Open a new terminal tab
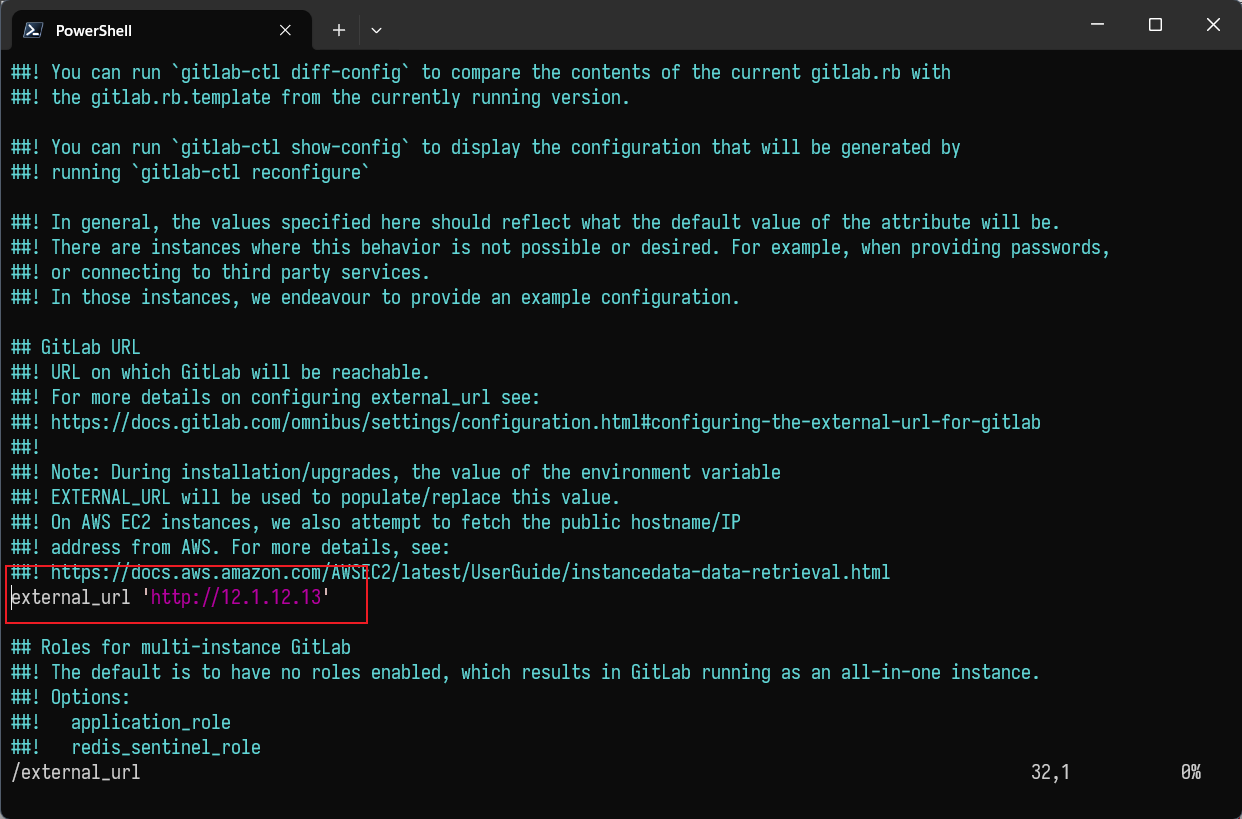Viewport: 1242px width, 819px height. pyautogui.click(x=339, y=30)
